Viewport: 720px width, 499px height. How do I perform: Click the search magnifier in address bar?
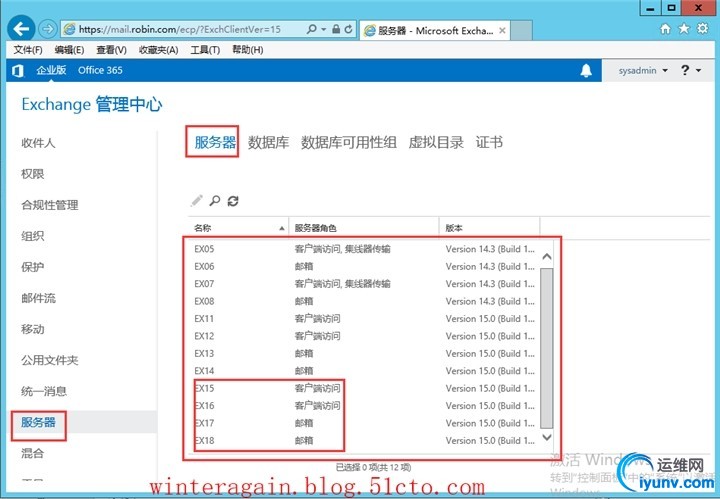point(312,29)
